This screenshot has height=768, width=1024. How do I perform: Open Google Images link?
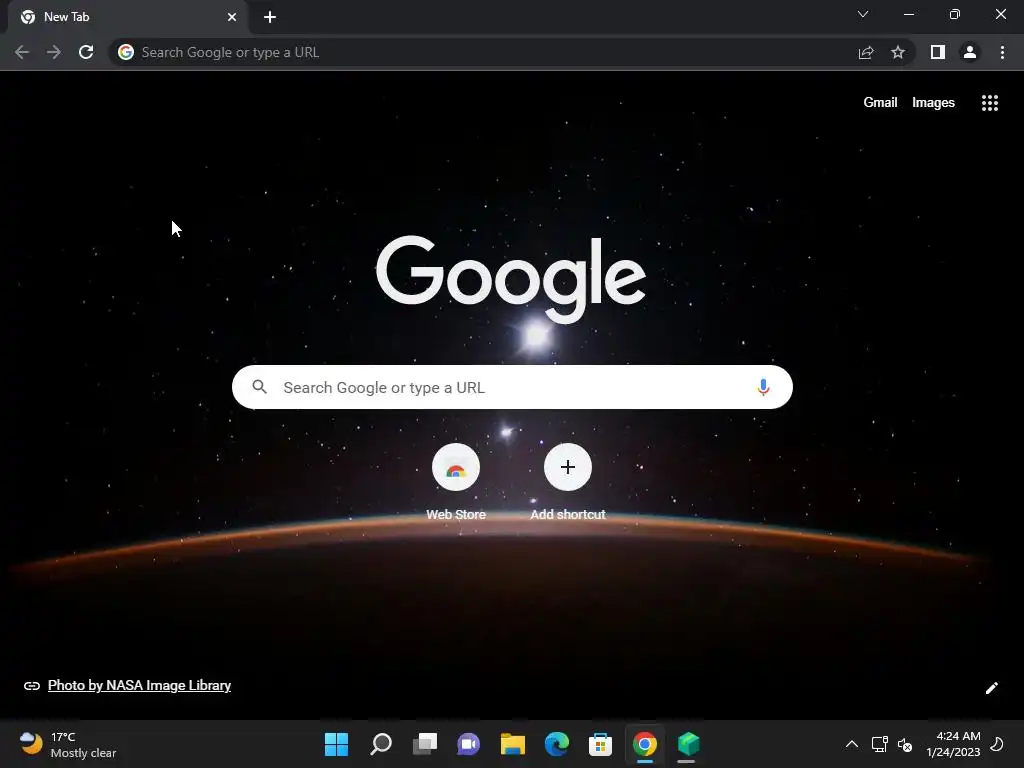(933, 103)
